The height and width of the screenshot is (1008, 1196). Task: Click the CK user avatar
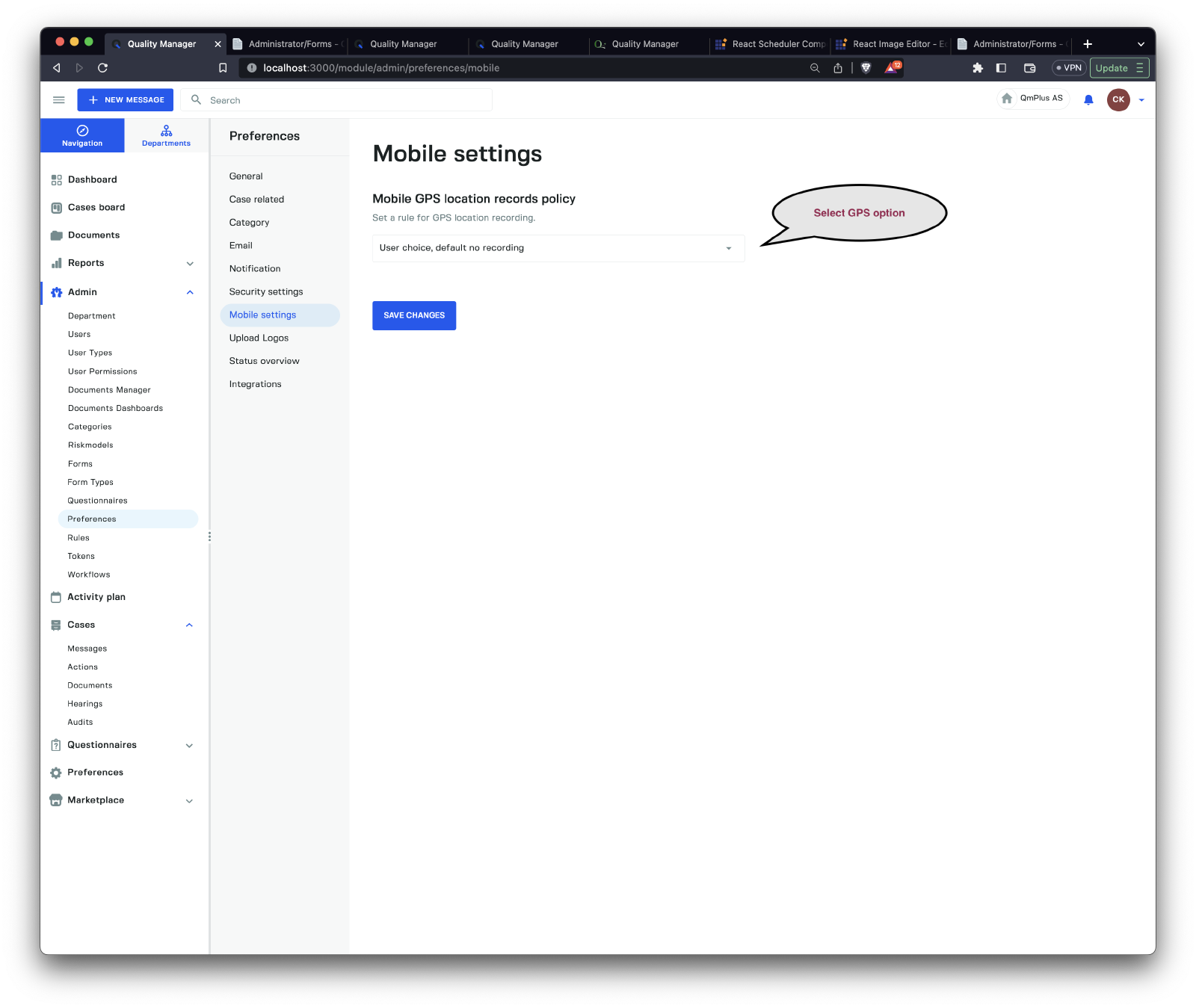pos(1118,100)
